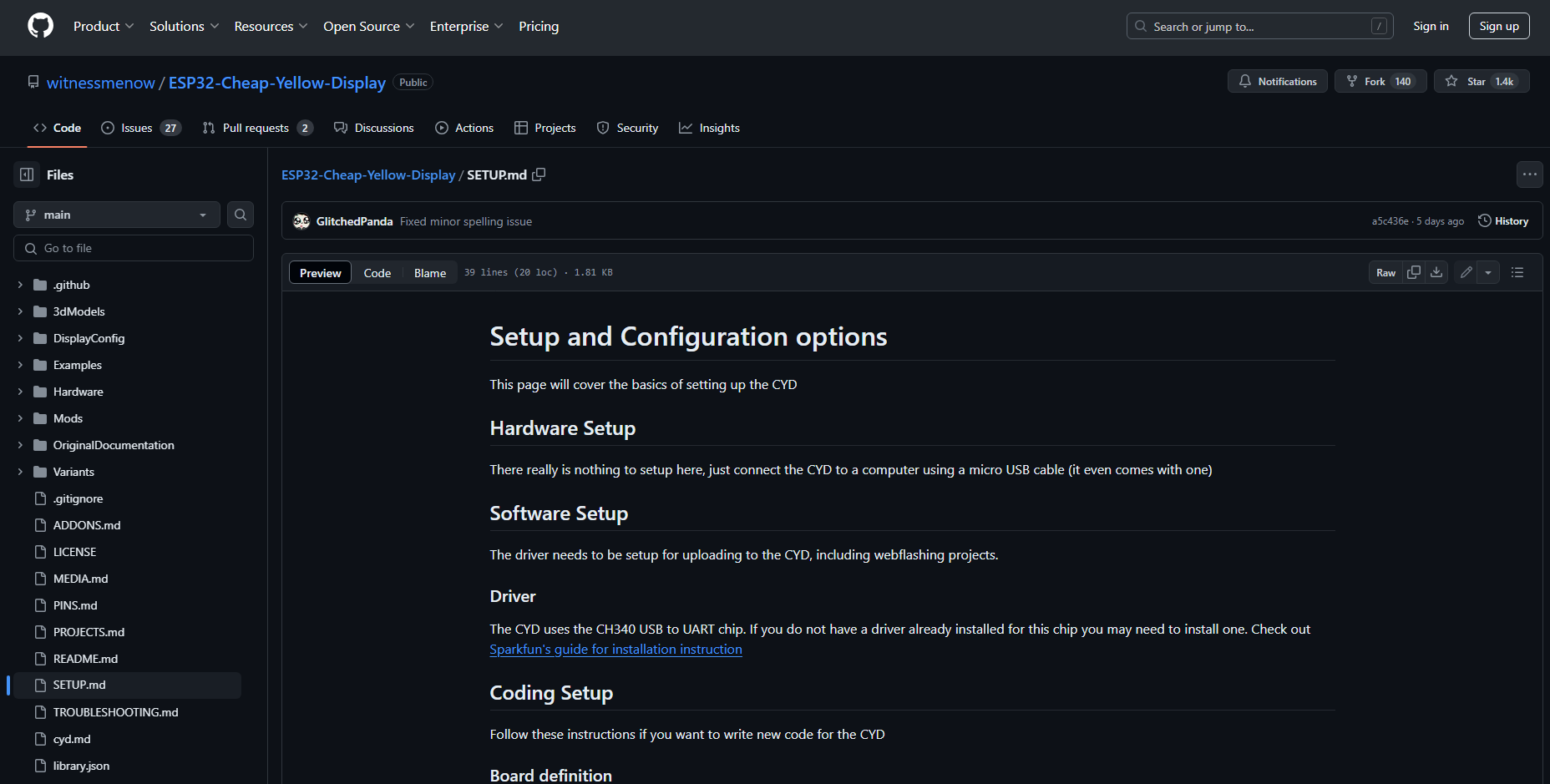Viewport: 1550px width, 784px height.
Task: Open the Insights tab
Action: click(709, 128)
